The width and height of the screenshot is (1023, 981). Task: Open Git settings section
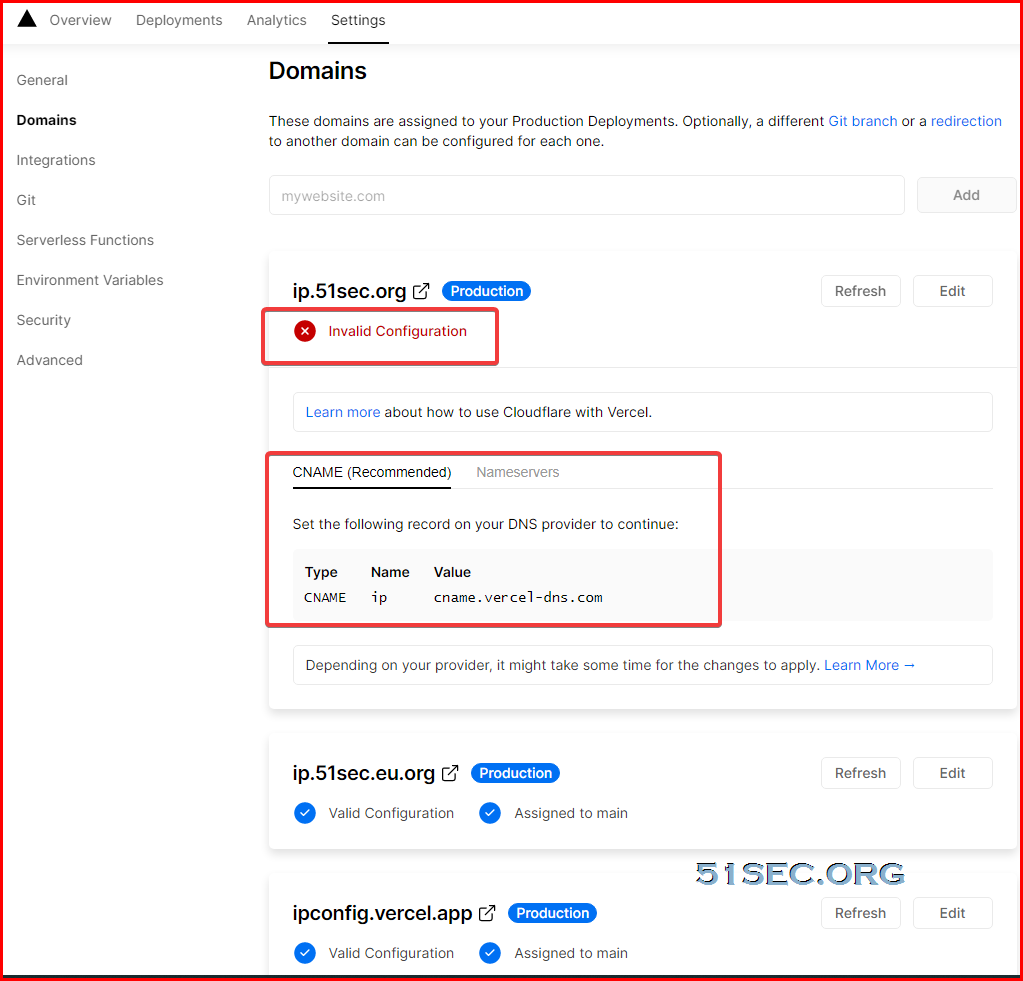coord(26,200)
